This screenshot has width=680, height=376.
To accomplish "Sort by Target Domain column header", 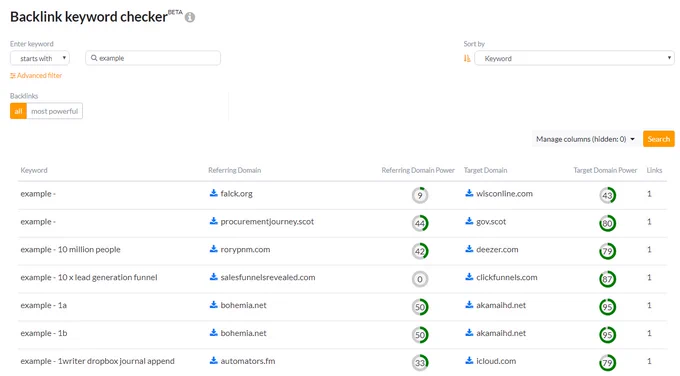I will (485, 170).
